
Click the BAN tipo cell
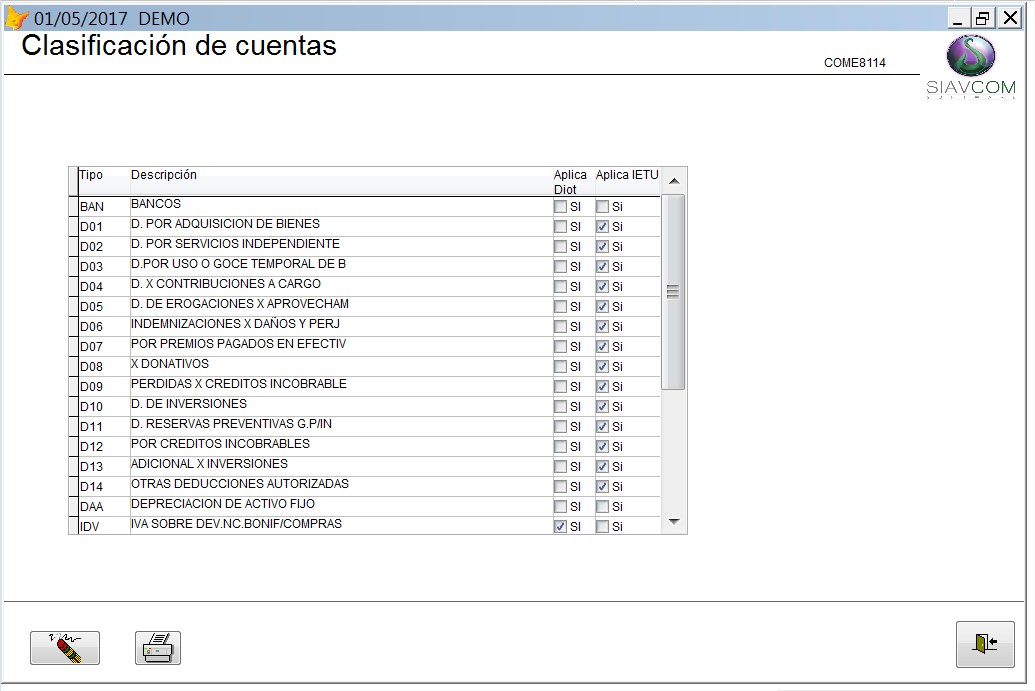104,207
